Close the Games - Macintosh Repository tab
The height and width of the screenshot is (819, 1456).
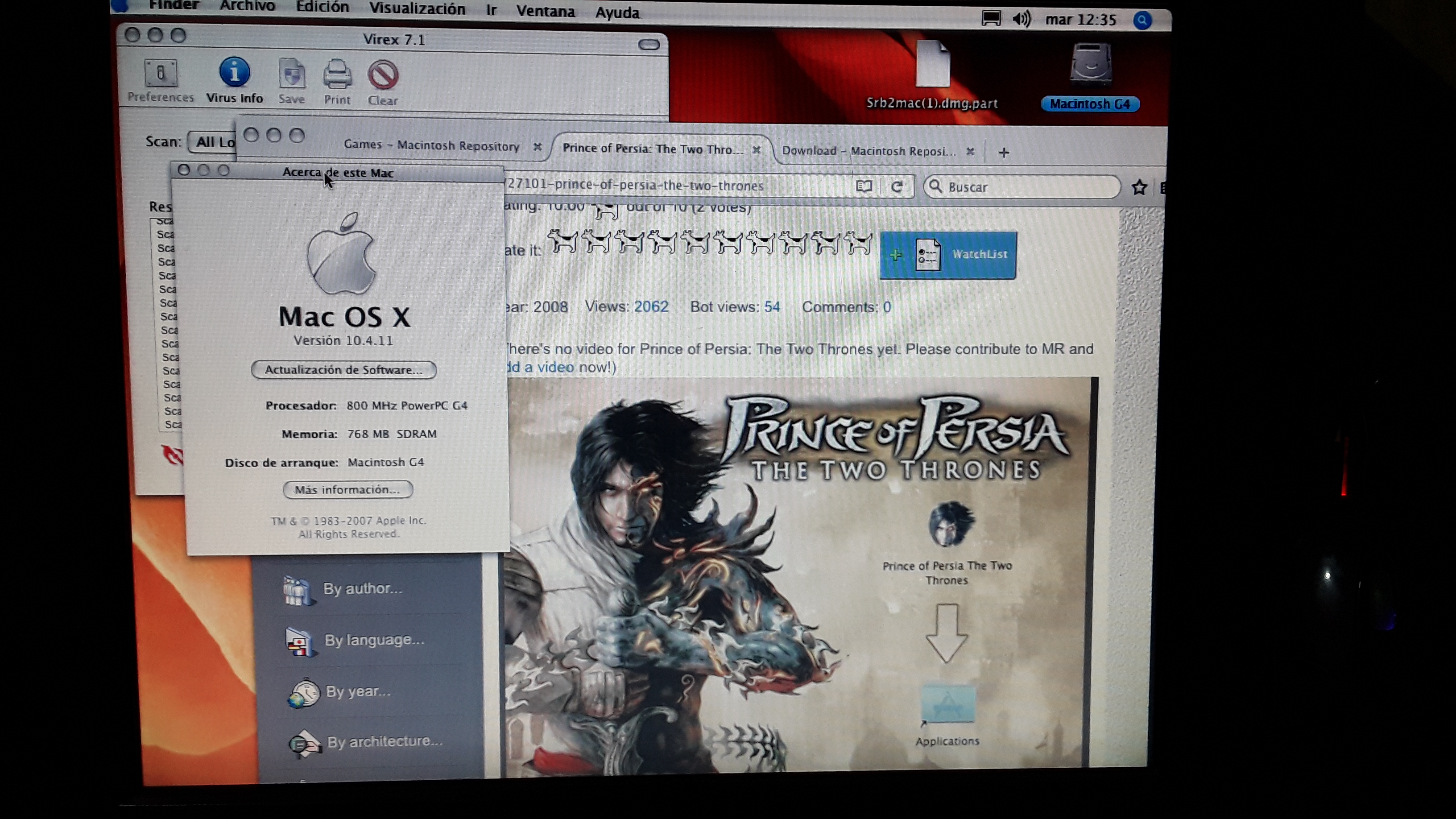pyautogui.click(x=538, y=147)
